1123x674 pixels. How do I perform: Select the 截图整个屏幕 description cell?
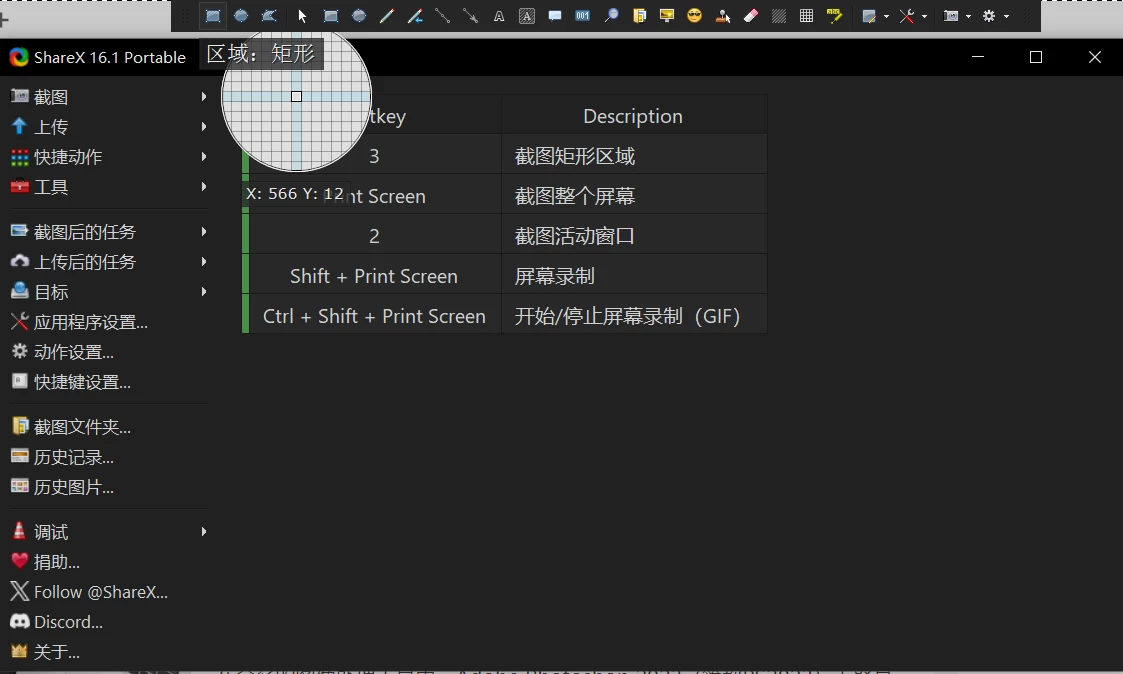tap(634, 196)
